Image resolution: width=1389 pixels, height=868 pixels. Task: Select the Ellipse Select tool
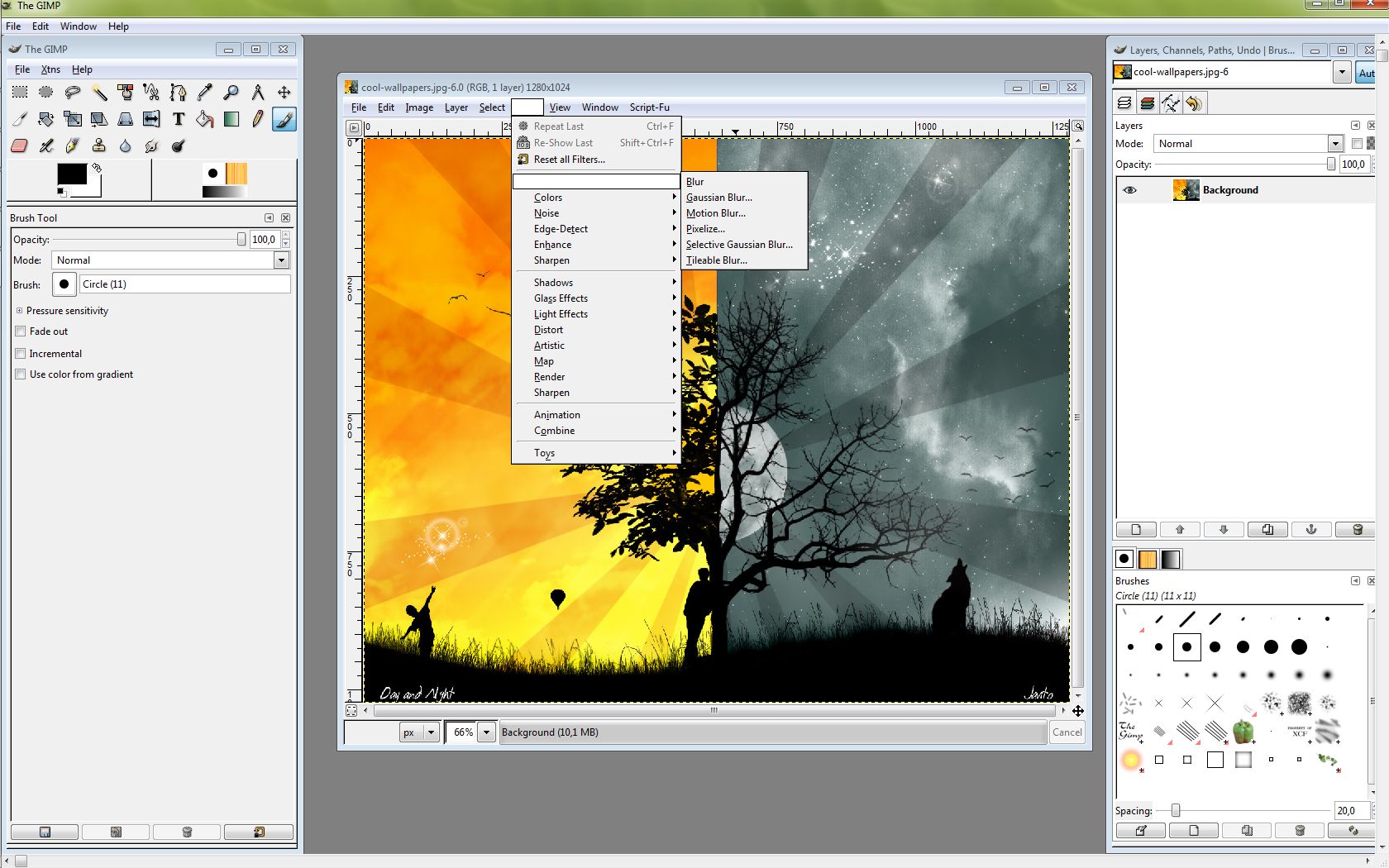tap(46, 93)
